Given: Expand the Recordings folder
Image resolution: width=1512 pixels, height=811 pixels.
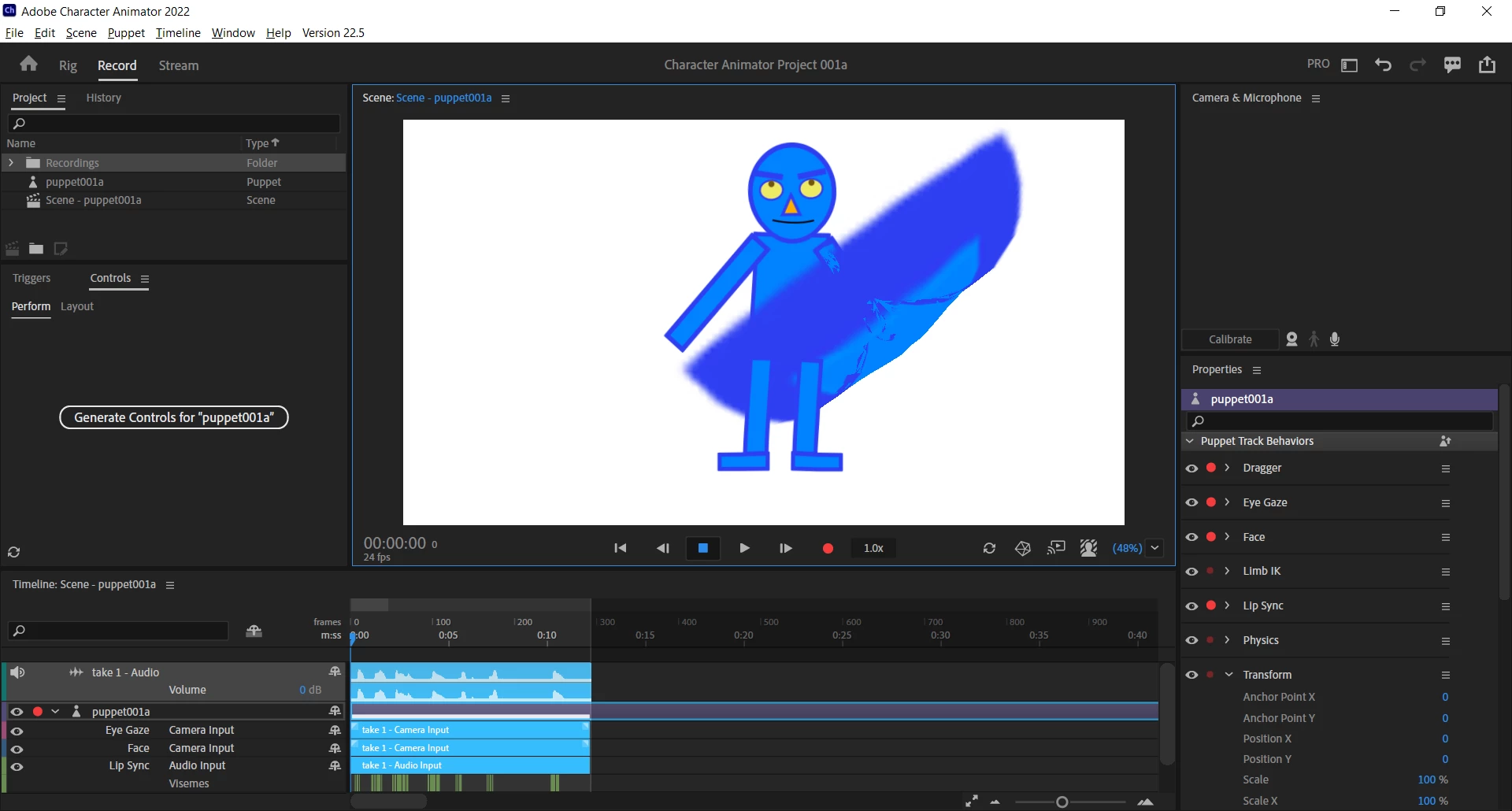Looking at the screenshot, I should pos(11,163).
